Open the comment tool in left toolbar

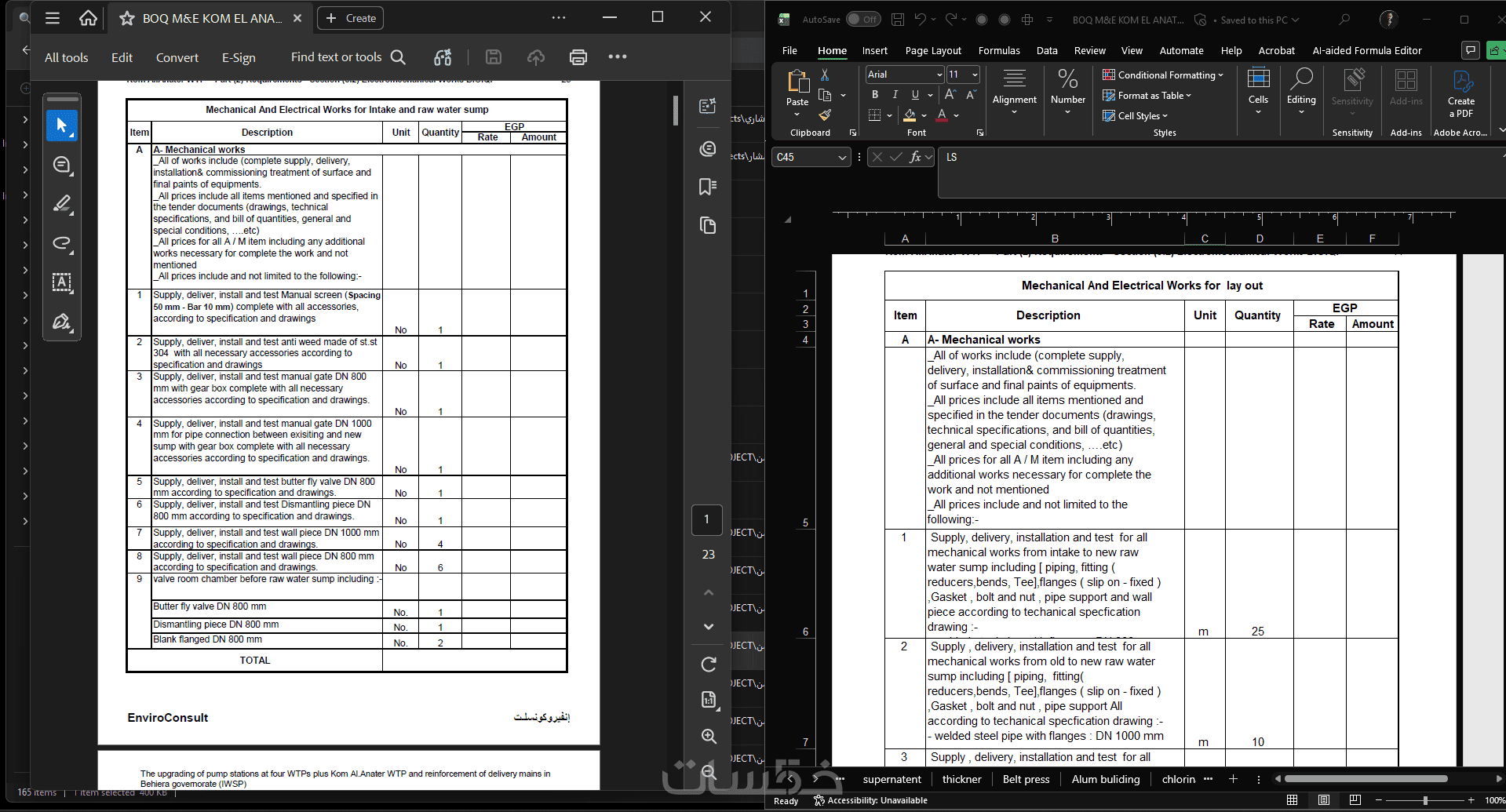(62, 165)
